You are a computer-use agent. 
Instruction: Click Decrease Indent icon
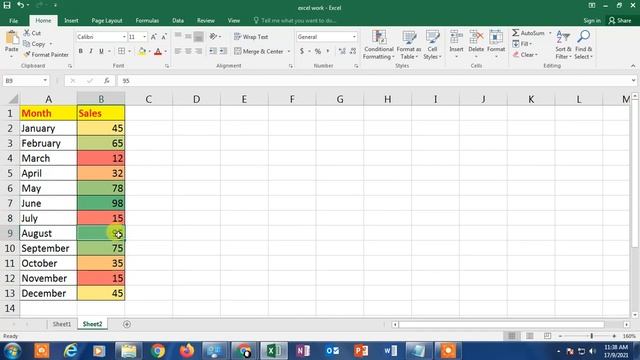coord(213,51)
